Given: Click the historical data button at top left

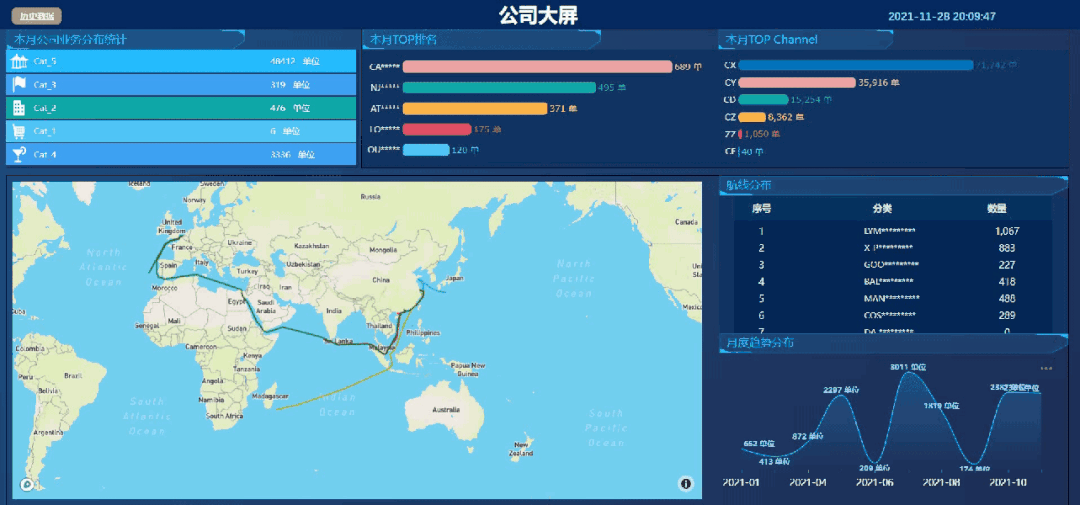Looking at the screenshot, I should 37,16.
